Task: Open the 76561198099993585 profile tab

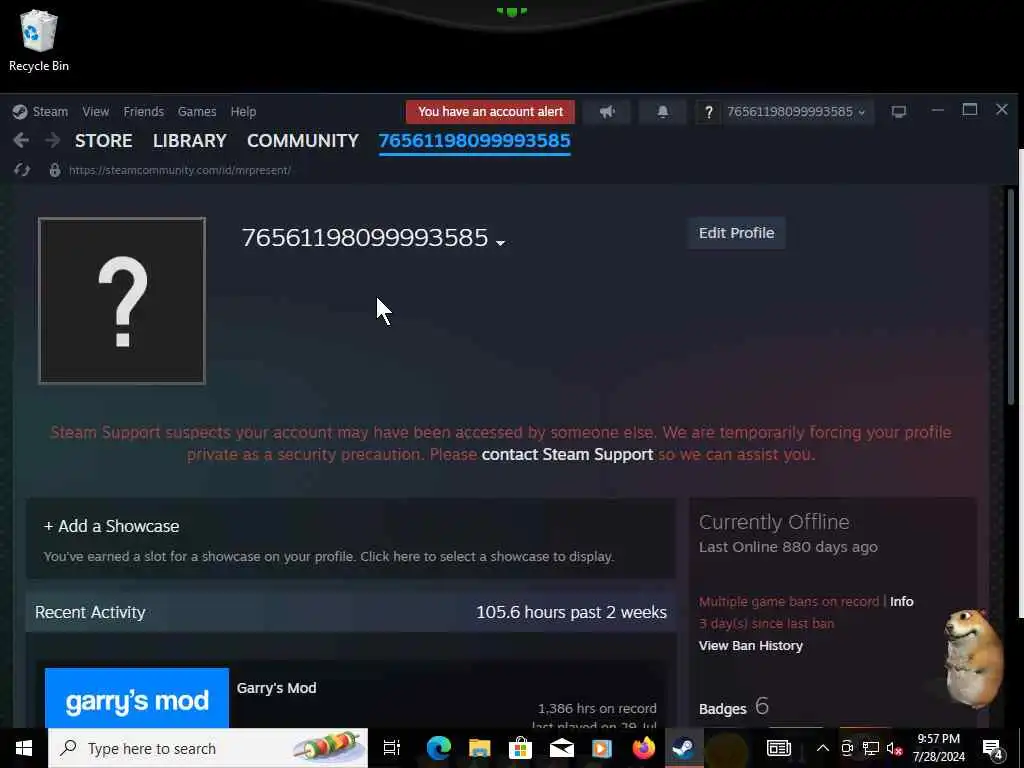Action: [x=474, y=140]
